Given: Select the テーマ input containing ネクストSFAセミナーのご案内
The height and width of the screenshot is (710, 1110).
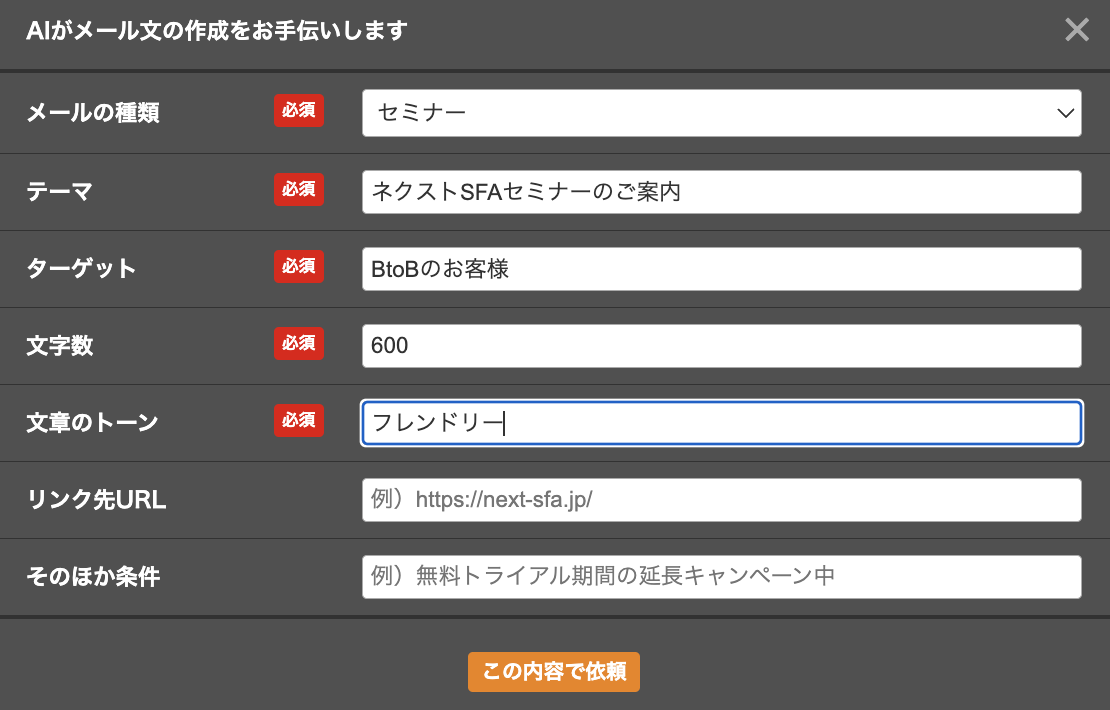Looking at the screenshot, I should click(720, 191).
